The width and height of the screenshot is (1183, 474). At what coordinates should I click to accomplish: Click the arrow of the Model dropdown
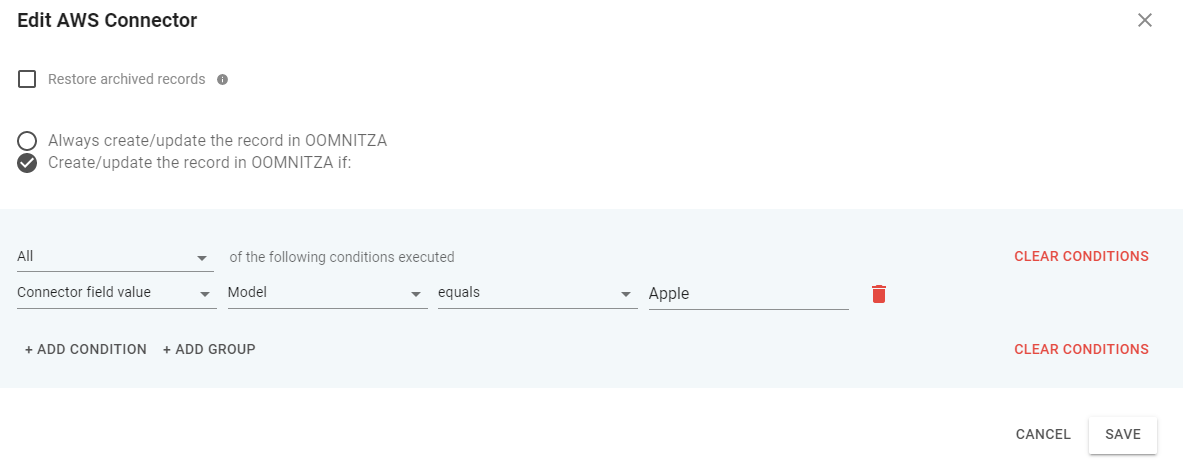point(416,295)
